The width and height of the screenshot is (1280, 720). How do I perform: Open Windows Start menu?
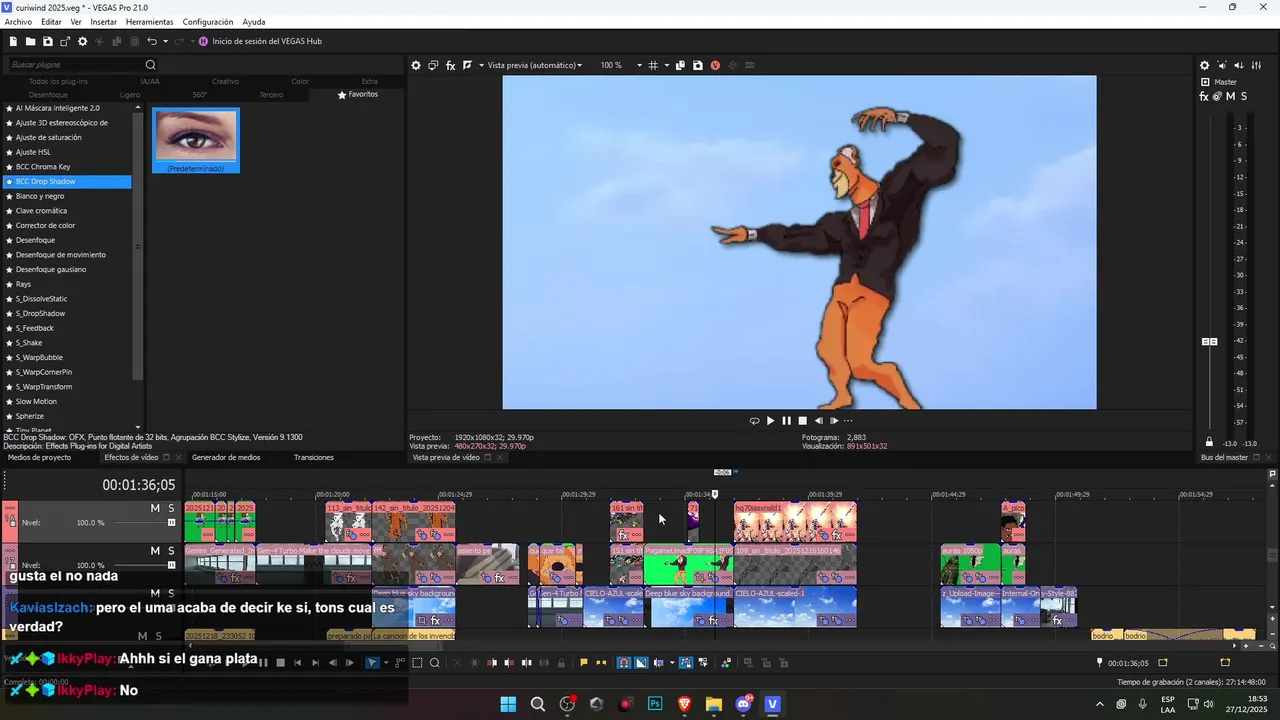508,704
